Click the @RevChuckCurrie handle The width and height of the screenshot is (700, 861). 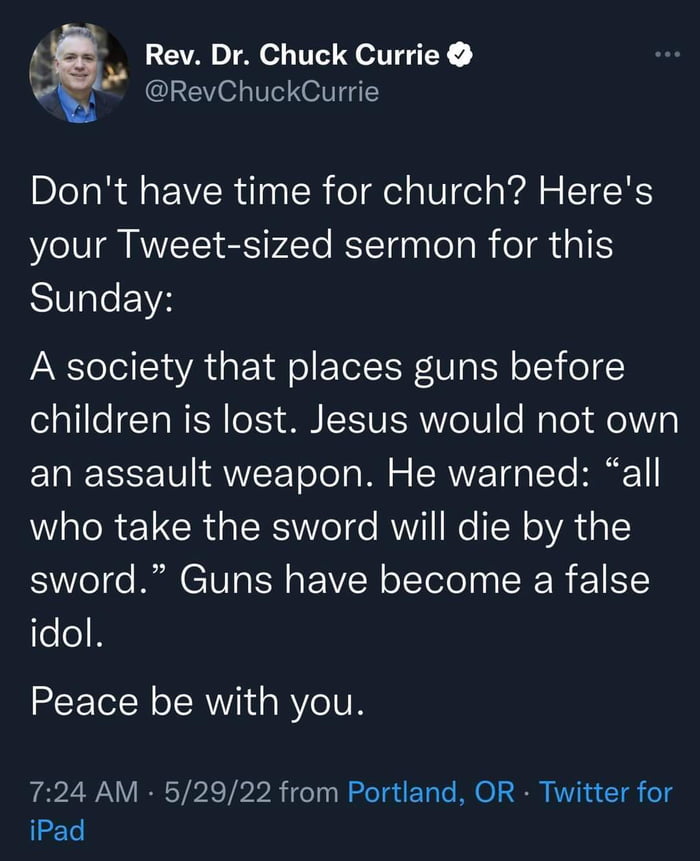coord(262,92)
